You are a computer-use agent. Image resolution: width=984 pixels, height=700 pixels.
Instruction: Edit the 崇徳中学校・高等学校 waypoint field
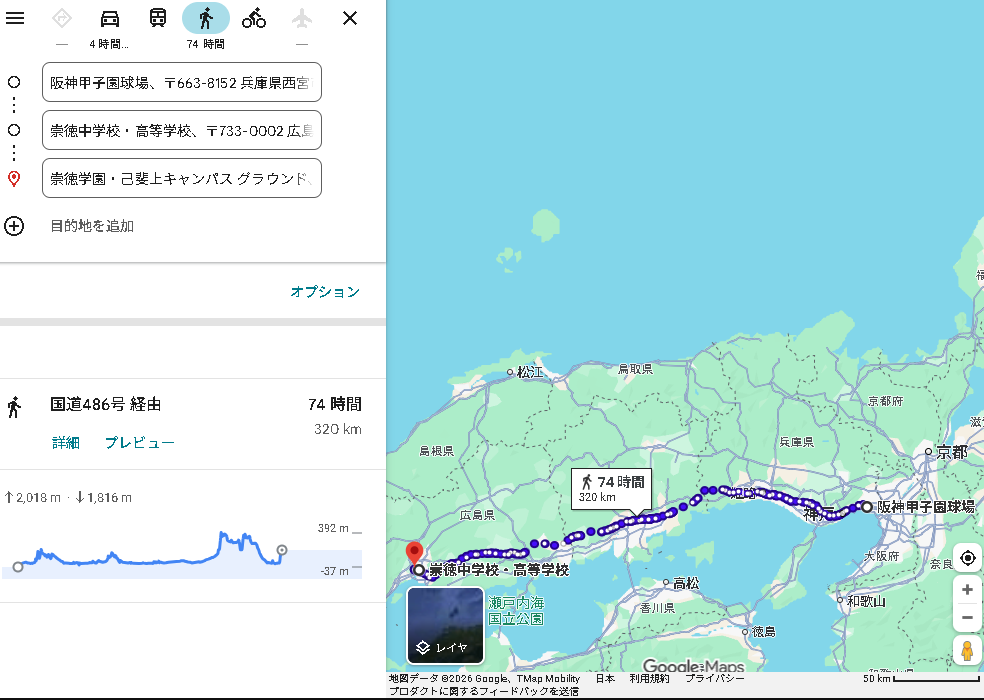tap(181, 130)
